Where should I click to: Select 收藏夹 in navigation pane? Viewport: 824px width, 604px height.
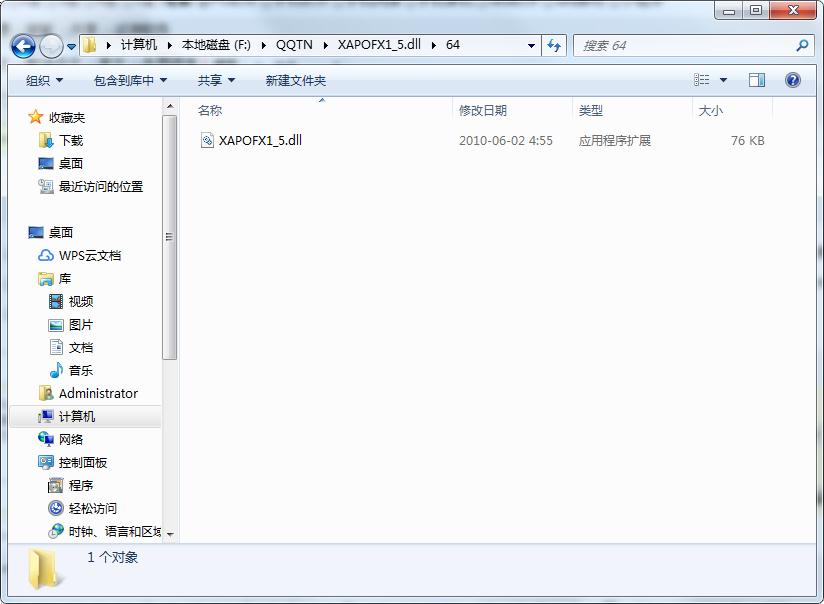point(67,117)
